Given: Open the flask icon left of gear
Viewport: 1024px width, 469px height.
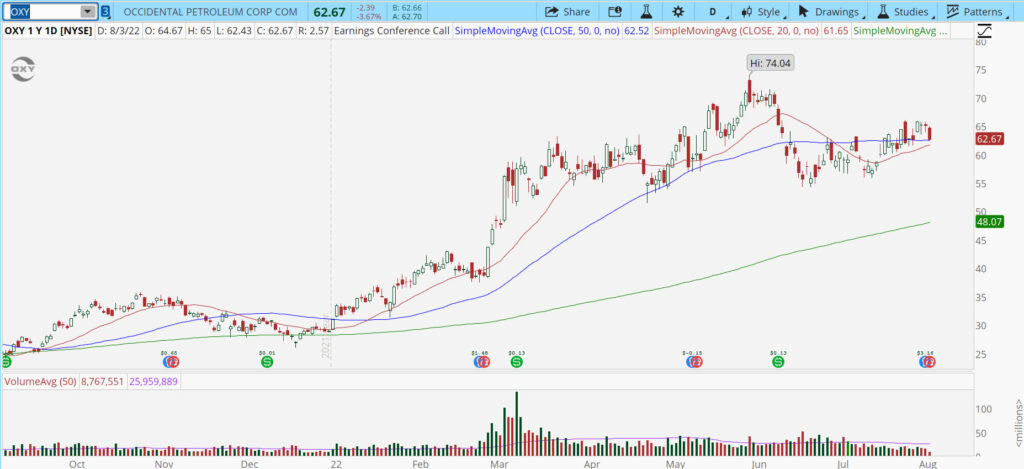Looking at the screenshot, I should [647, 12].
